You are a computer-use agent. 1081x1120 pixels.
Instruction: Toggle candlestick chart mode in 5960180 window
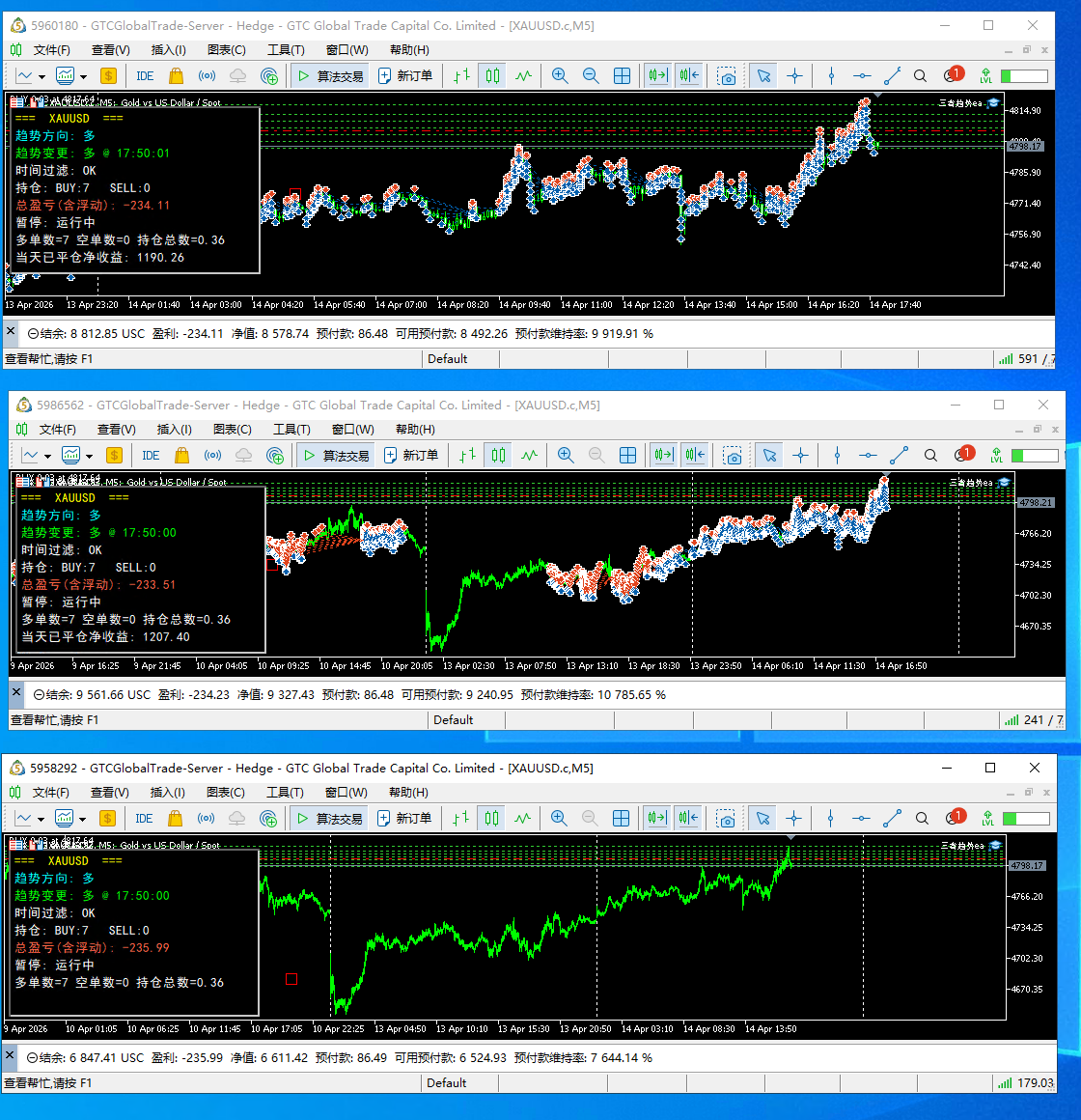click(x=492, y=75)
